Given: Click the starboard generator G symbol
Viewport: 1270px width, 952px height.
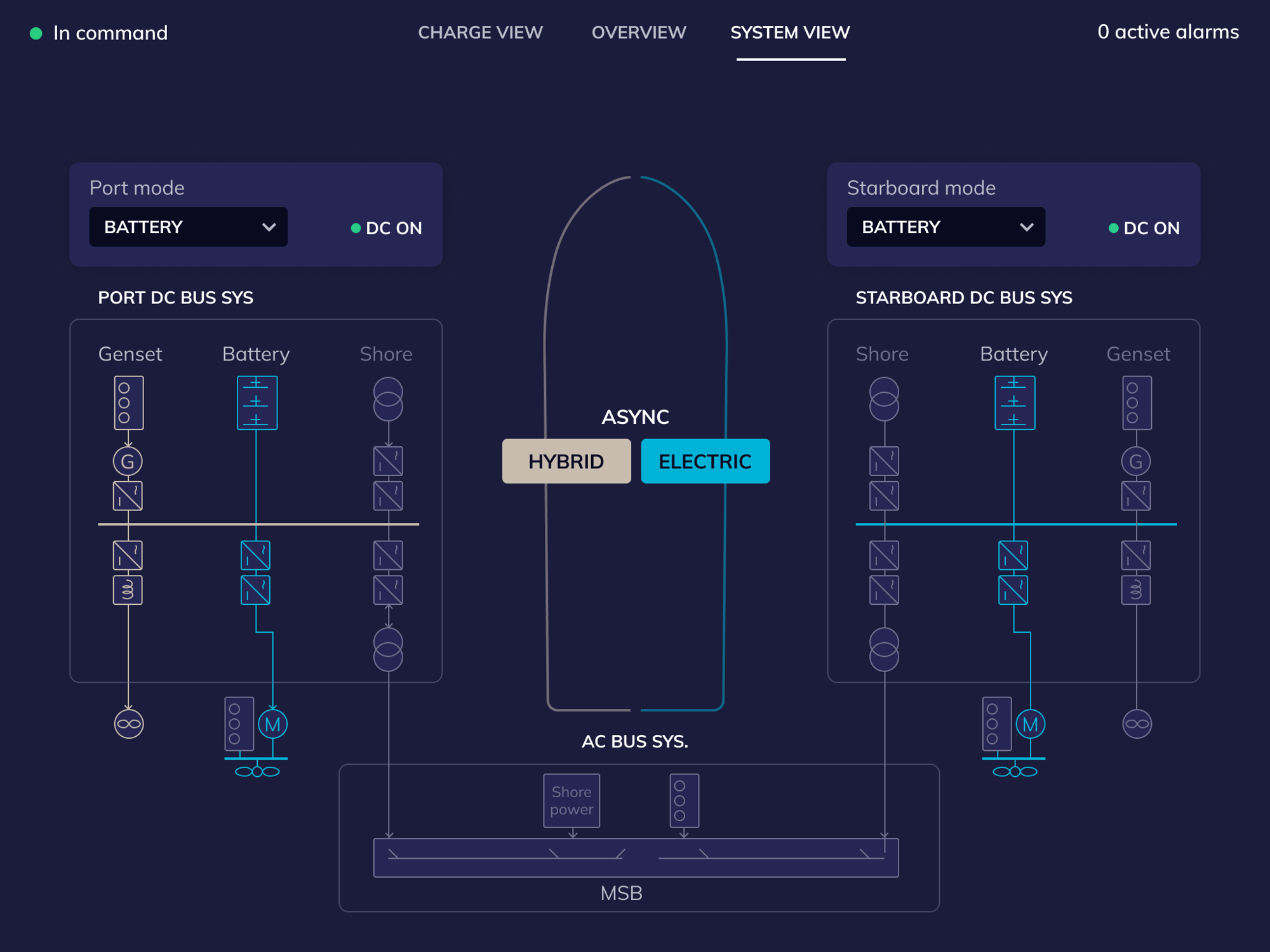Looking at the screenshot, I should coord(1136,461).
